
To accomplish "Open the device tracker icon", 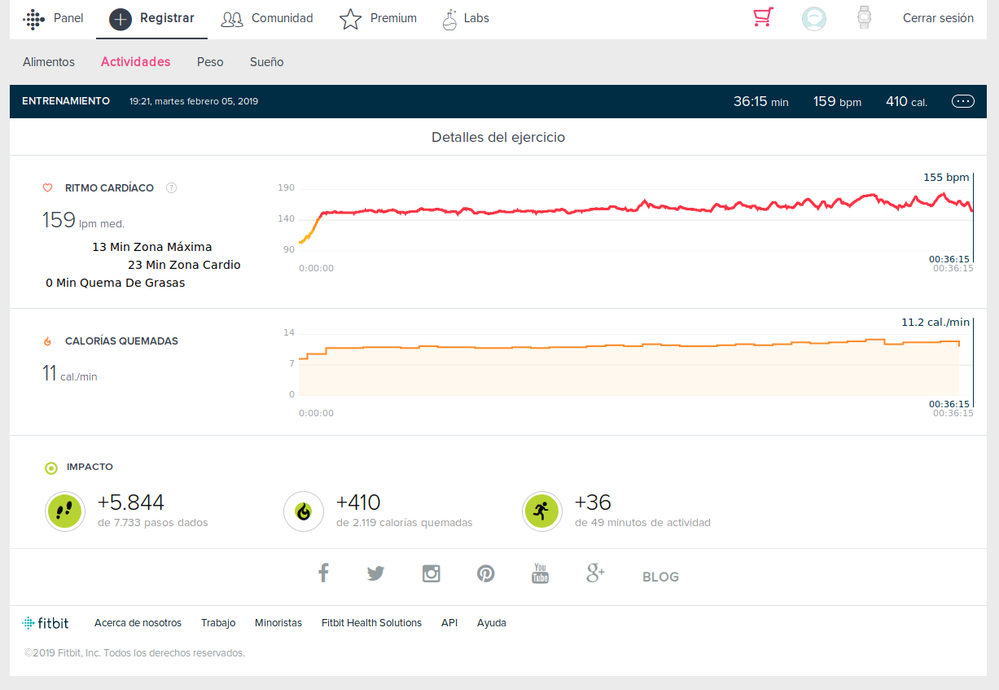I will point(864,18).
